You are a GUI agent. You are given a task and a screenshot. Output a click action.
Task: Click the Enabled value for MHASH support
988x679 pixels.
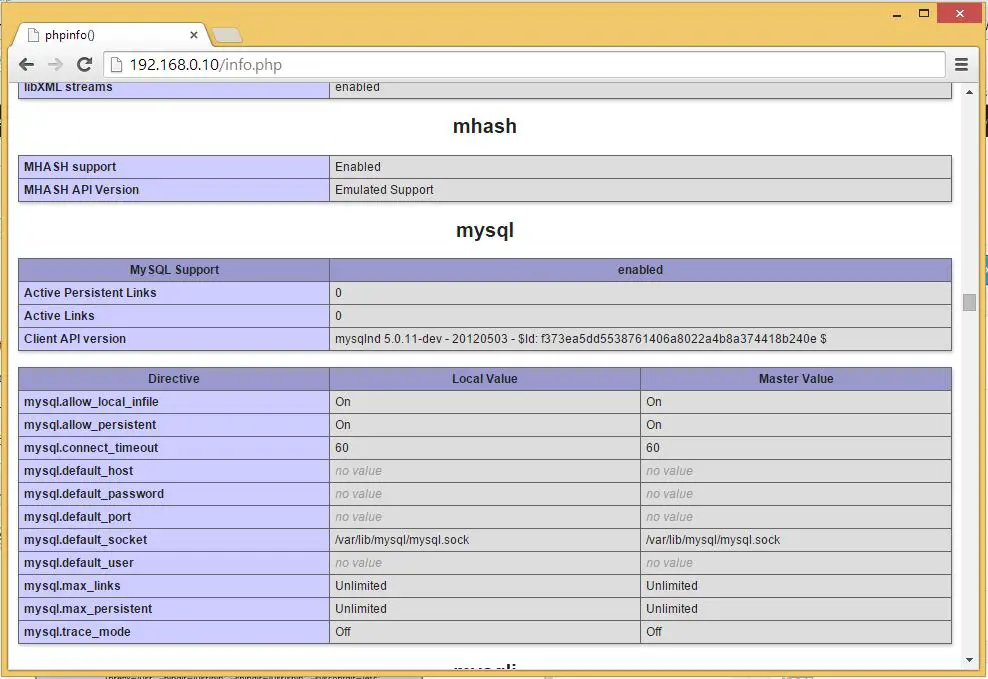[358, 167]
